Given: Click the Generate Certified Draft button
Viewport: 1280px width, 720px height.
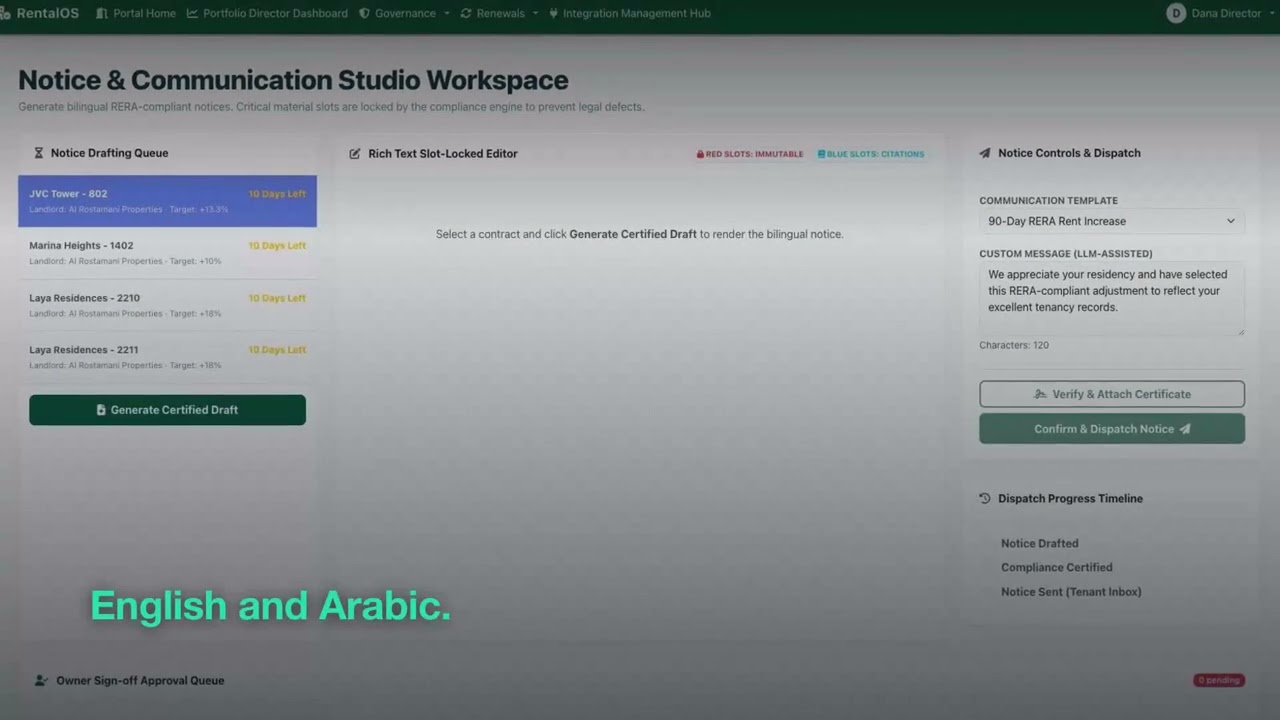Looking at the screenshot, I should [x=167, y=410].
